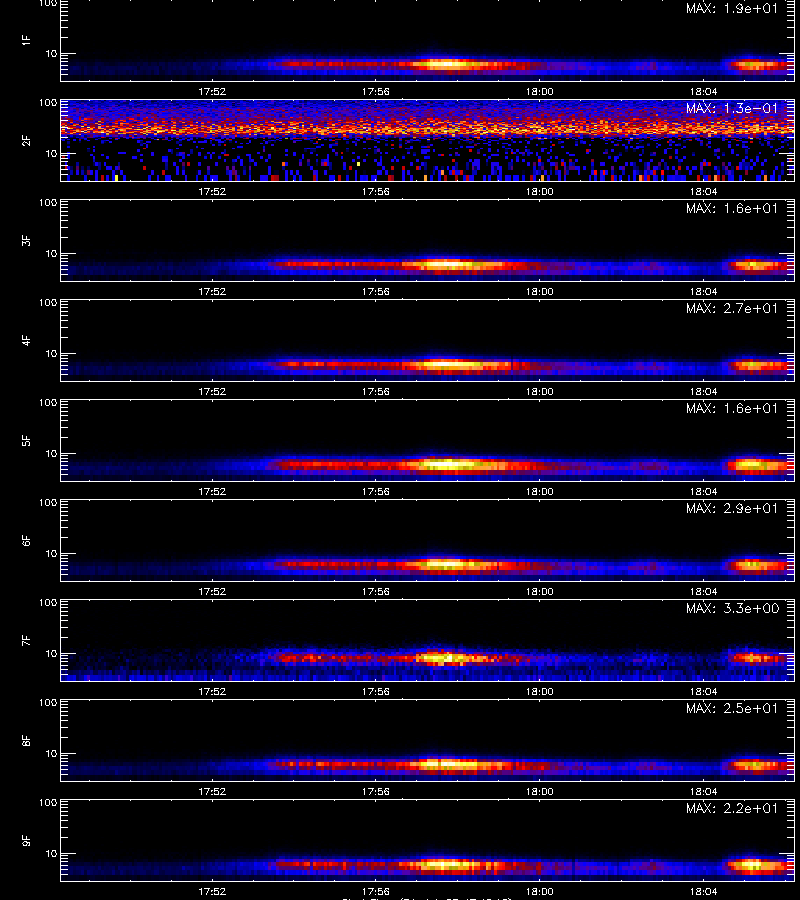Click the 18:00 time label under panel 5F

coord(540,491)
